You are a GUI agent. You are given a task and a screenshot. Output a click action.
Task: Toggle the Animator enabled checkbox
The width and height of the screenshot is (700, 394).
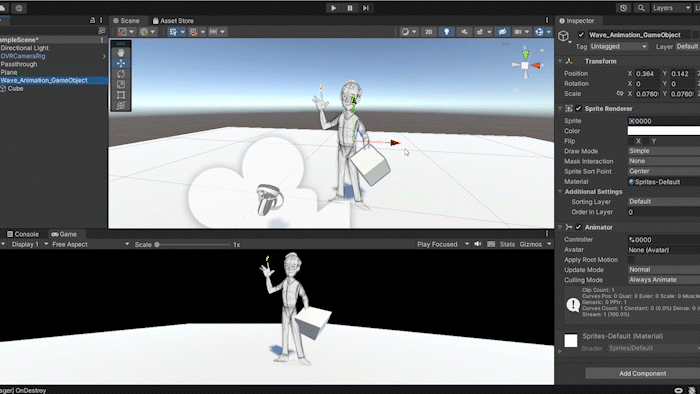579,227
